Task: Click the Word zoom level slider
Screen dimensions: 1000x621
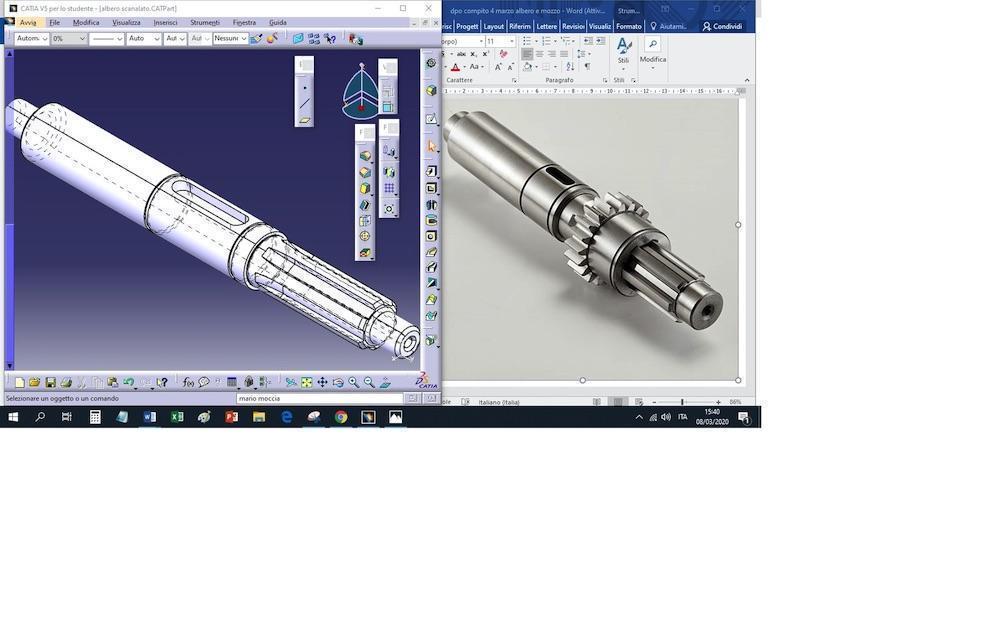Action: [x=683, y=402]
